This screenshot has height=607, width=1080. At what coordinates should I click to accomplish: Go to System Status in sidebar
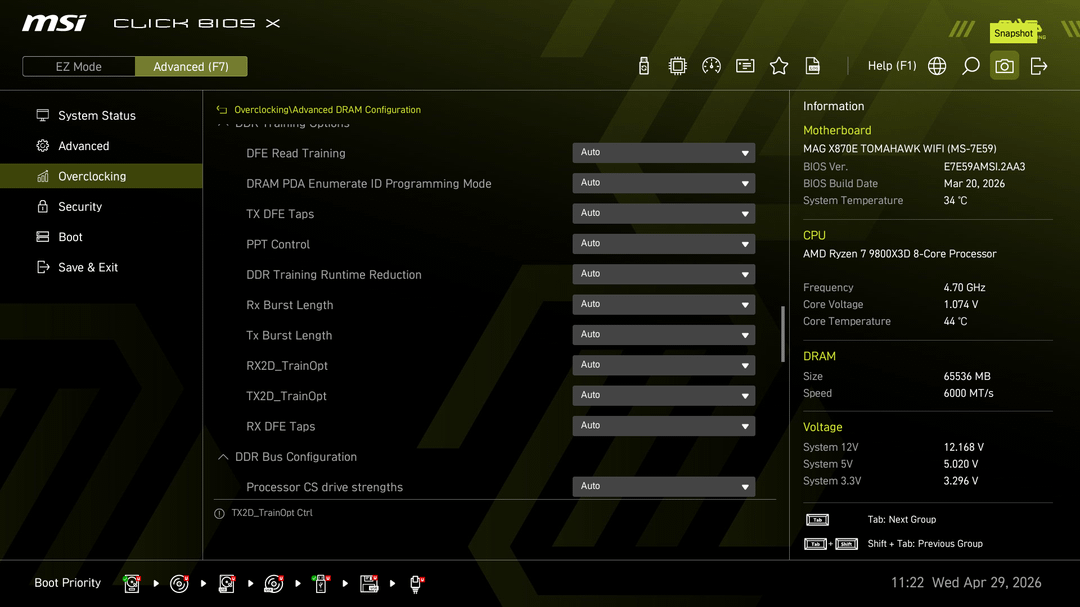(96, 116)
